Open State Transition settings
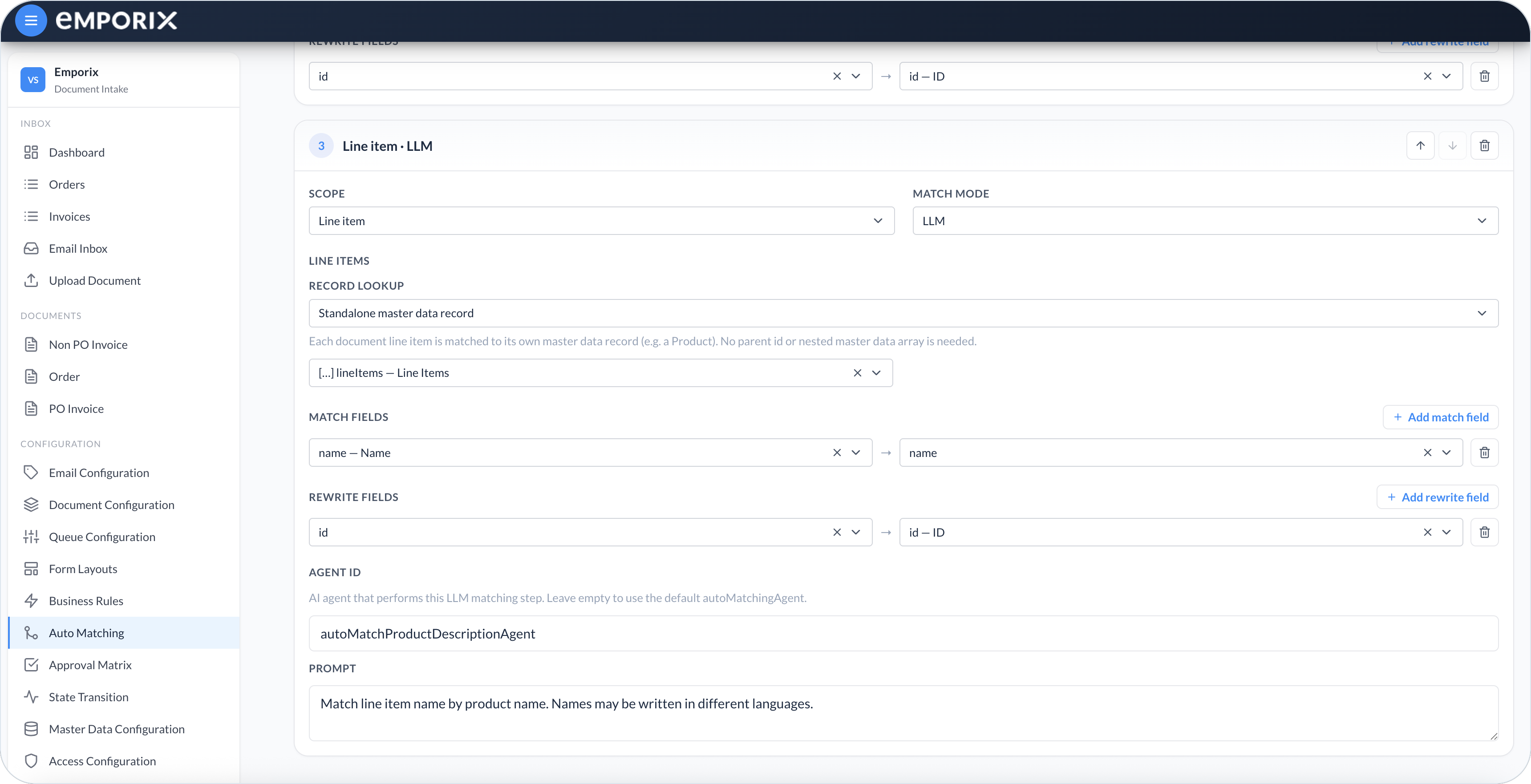The width and height of the screenshot is (1531, 784). tap(124, 697)
